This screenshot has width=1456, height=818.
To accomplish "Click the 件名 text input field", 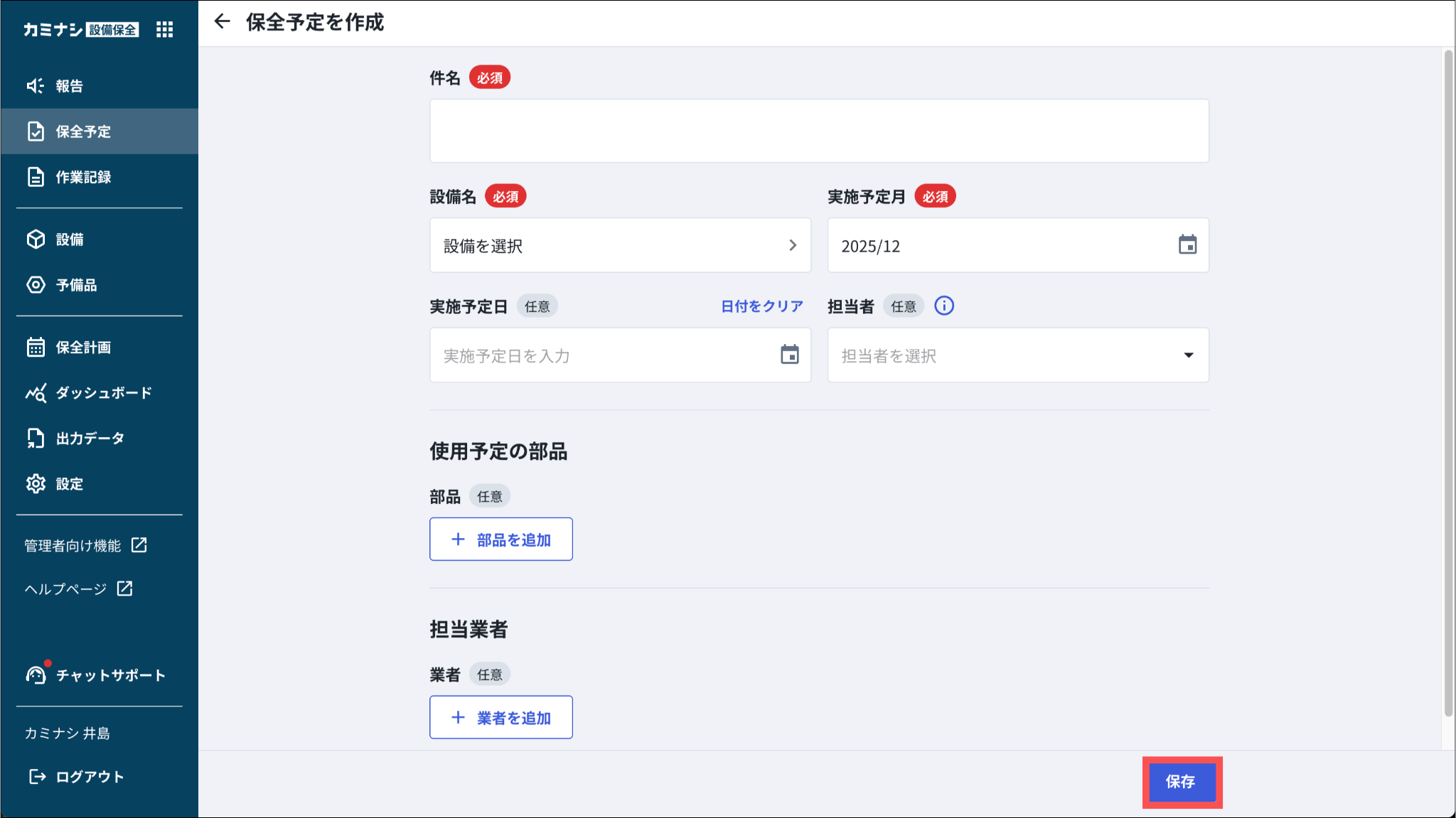I will pyautogui.click(x=818, y=131).
